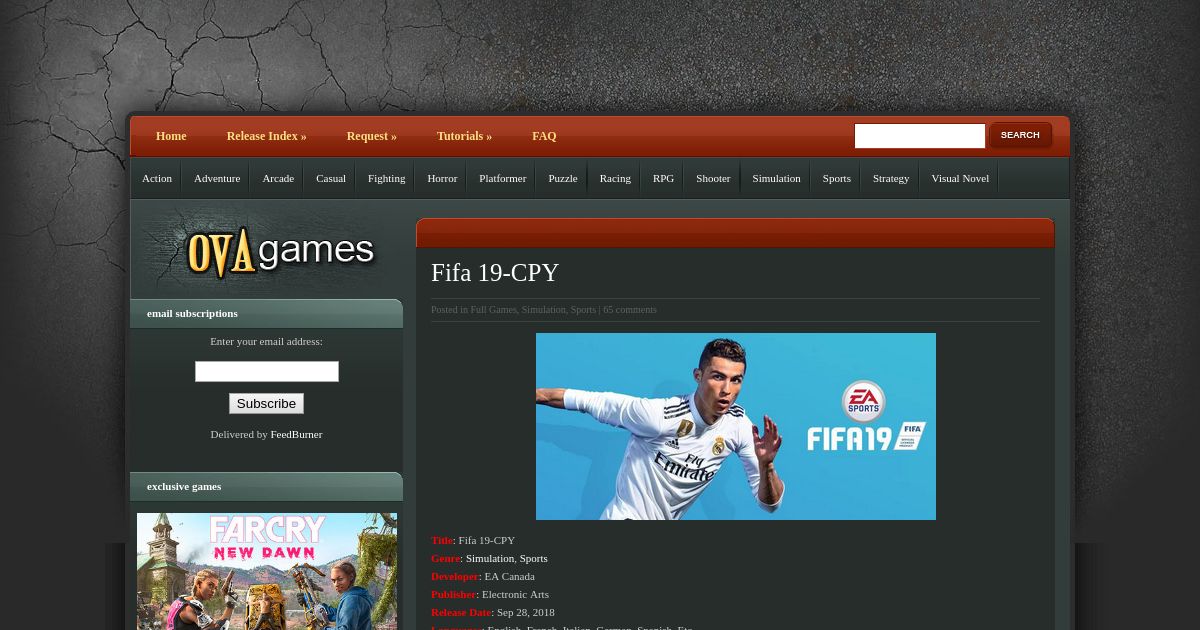
Task: Expand the Tutorials menu
Action: point(464,136)
